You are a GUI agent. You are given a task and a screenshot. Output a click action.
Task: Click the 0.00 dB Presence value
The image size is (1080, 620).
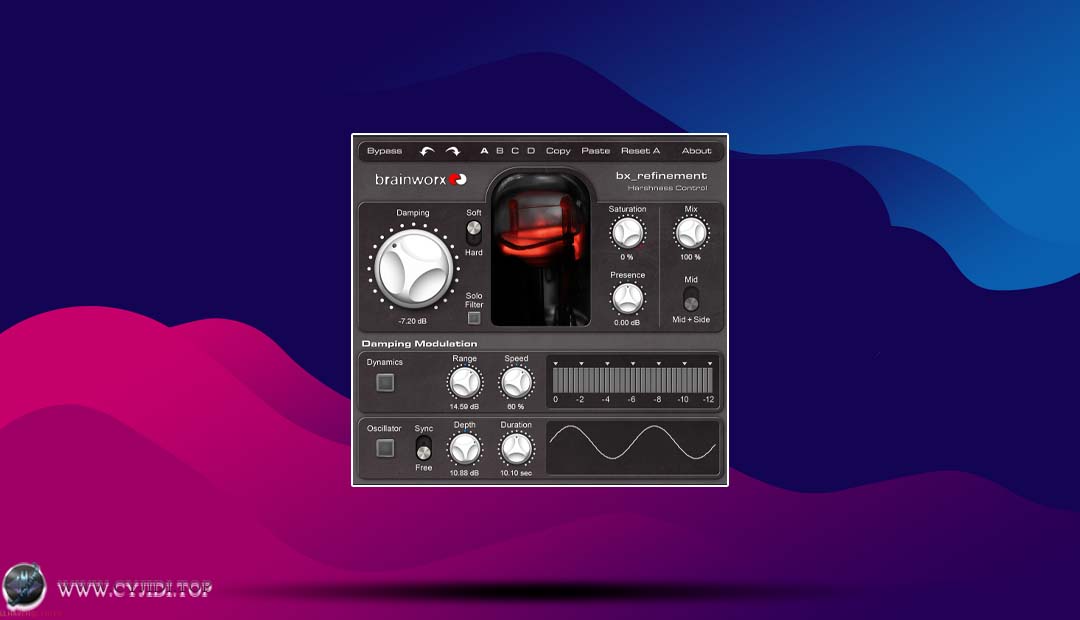pos(627,322)
